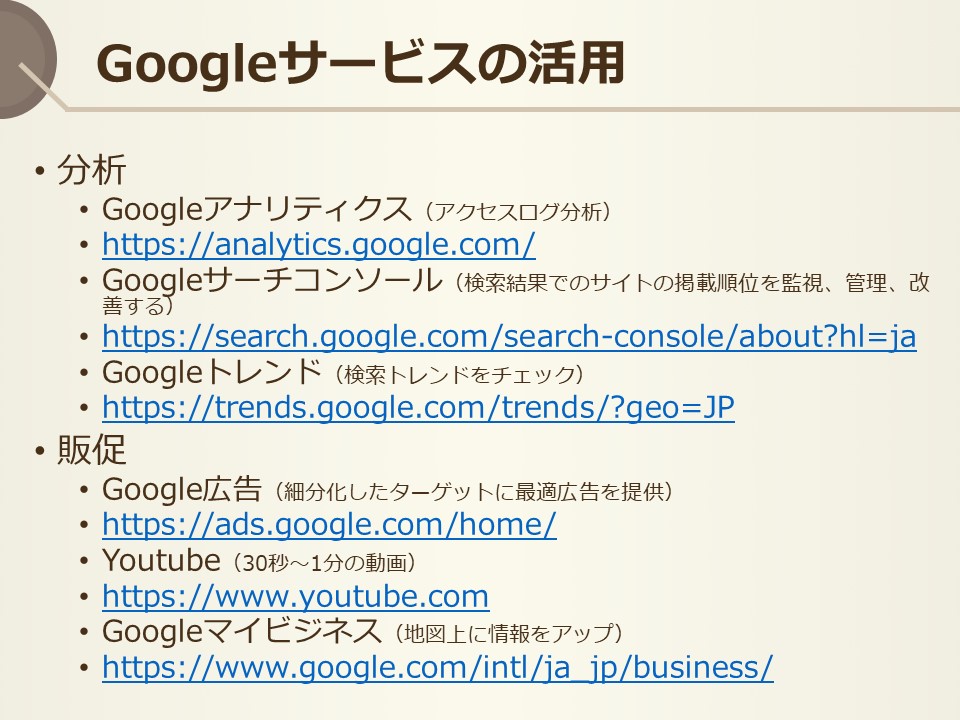Click the Googleアナリティクス text line

point(356,210)
